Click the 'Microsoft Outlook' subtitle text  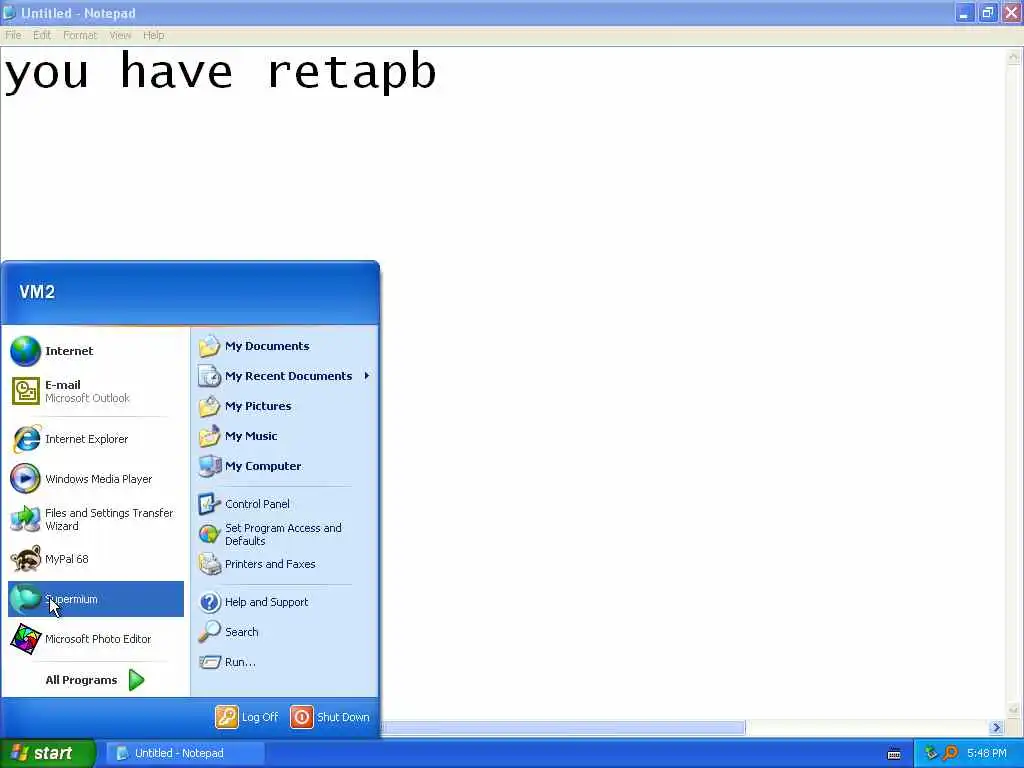click(x=88, y=398)
